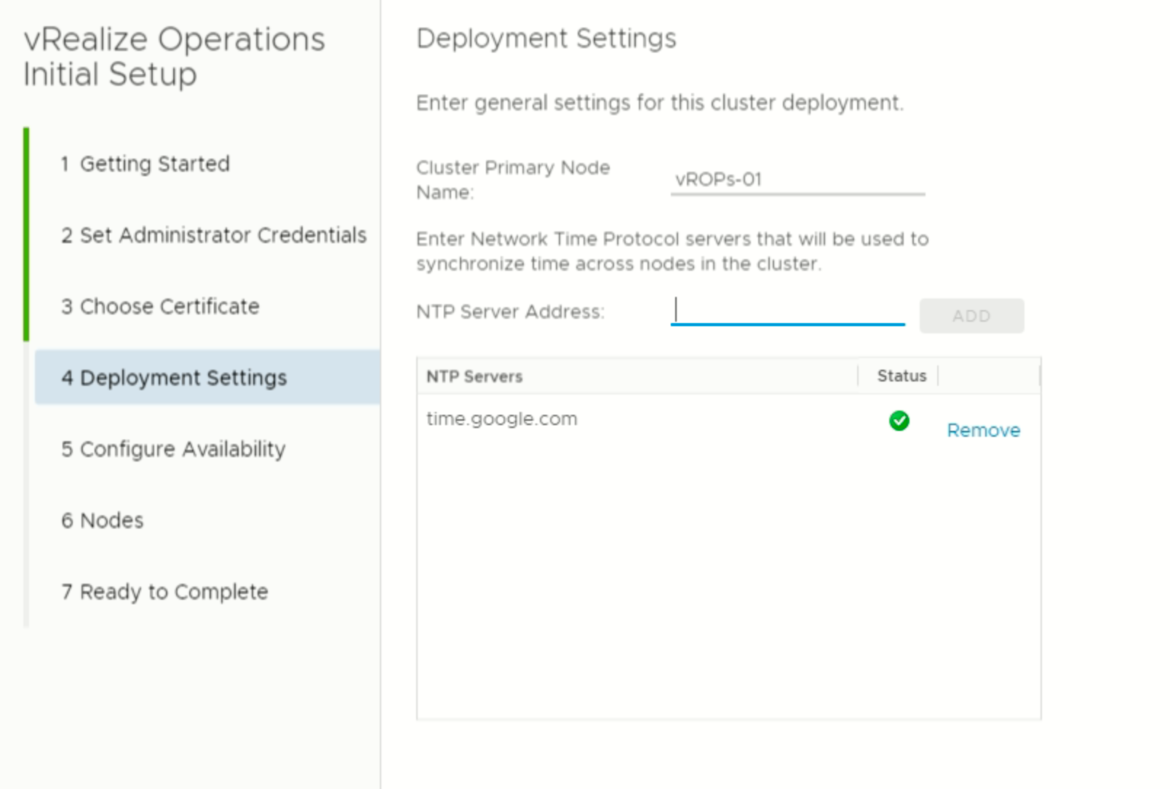Click the ADD button next to NTP Server Address

pos(971,315)
